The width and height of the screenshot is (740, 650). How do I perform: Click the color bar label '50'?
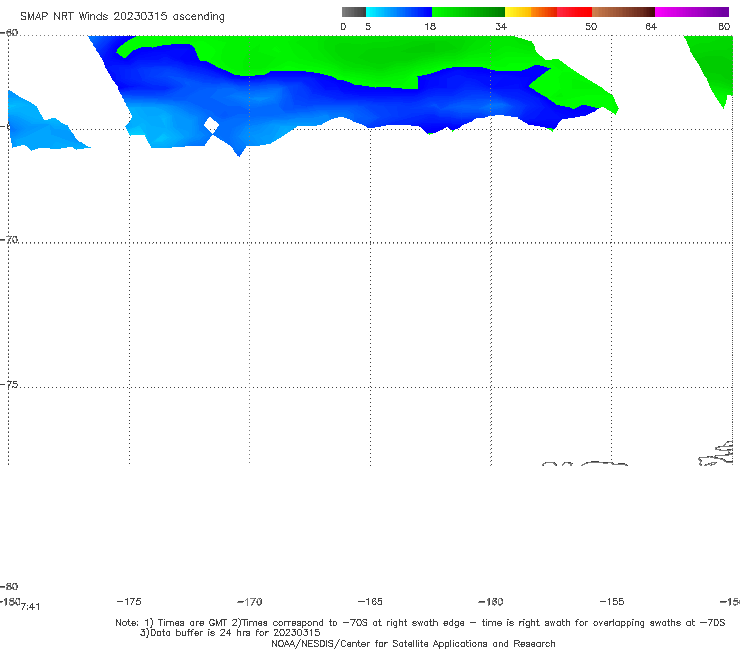tap(591, 26)
